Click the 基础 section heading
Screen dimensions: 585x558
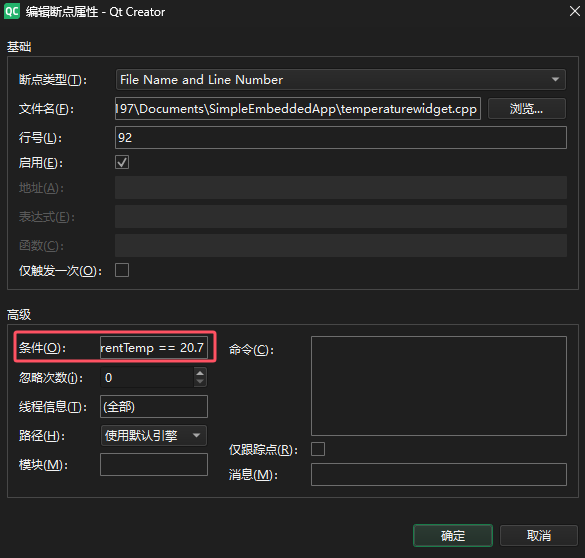(19, 47)
